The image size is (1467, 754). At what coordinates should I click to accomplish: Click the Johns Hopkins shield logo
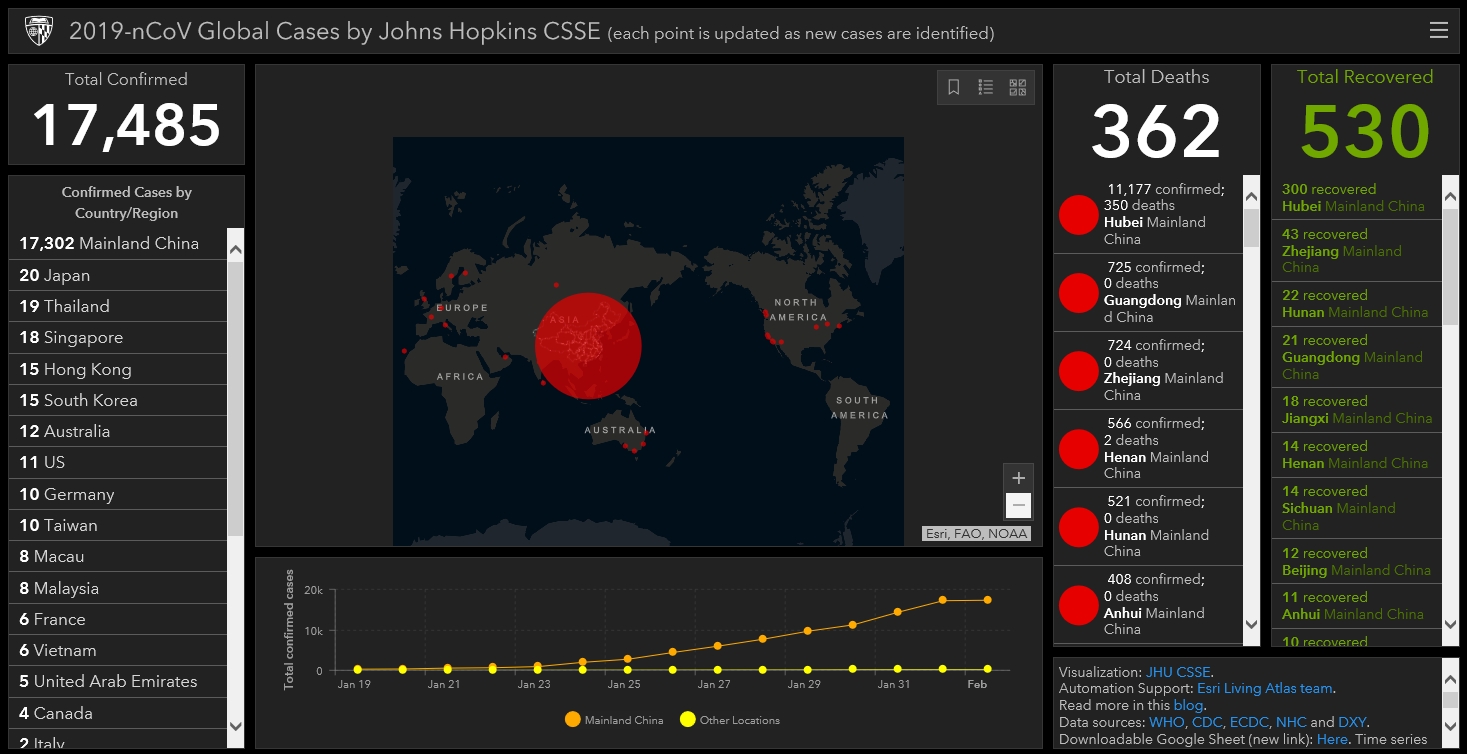38,31
